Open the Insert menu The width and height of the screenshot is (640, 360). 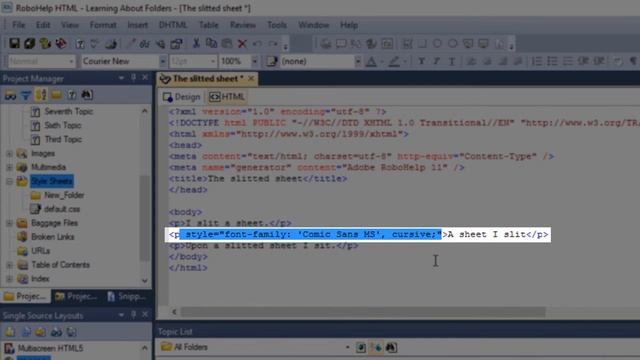(138, 25)
